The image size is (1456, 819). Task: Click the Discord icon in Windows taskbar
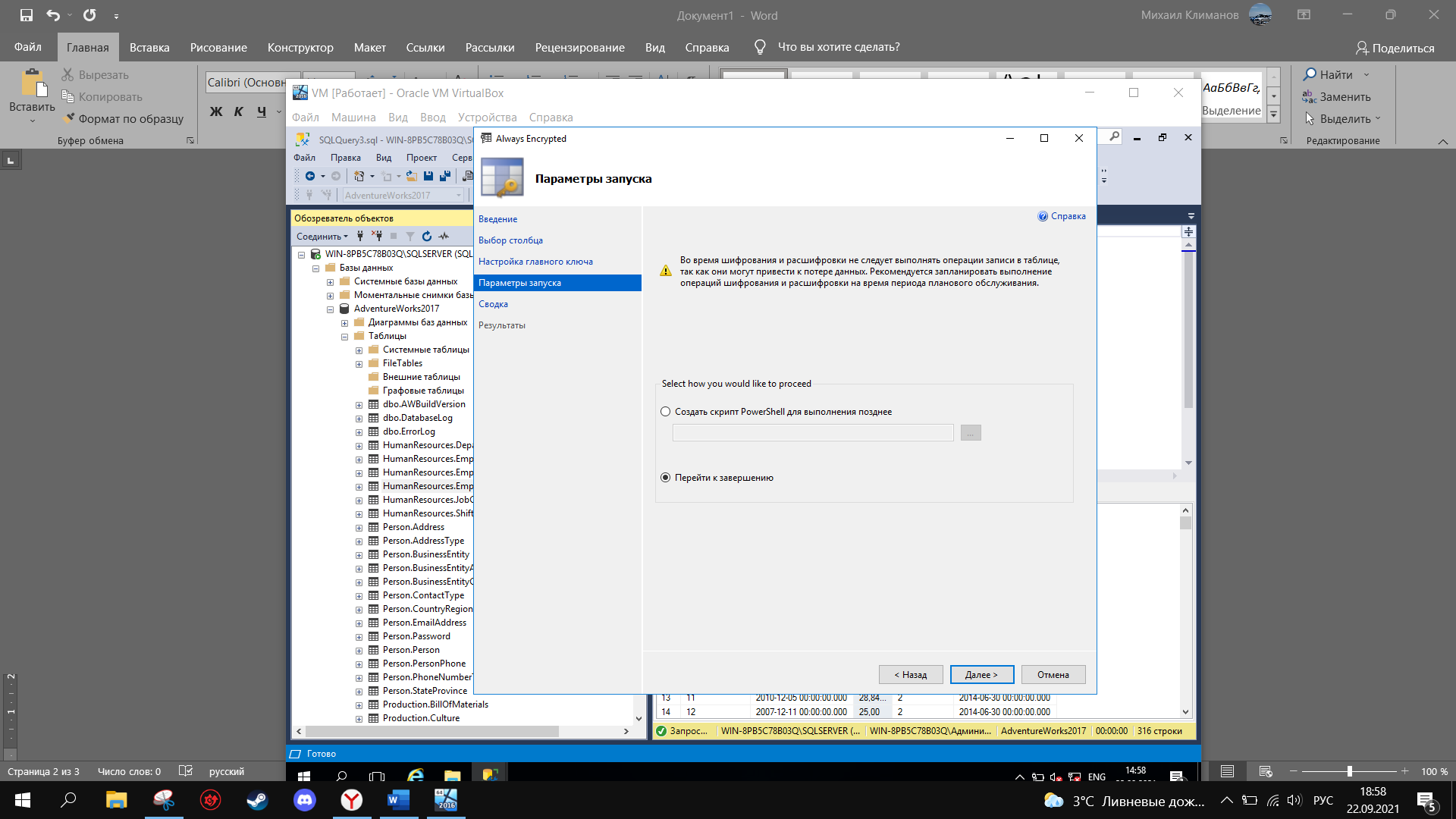click(305, 800)
